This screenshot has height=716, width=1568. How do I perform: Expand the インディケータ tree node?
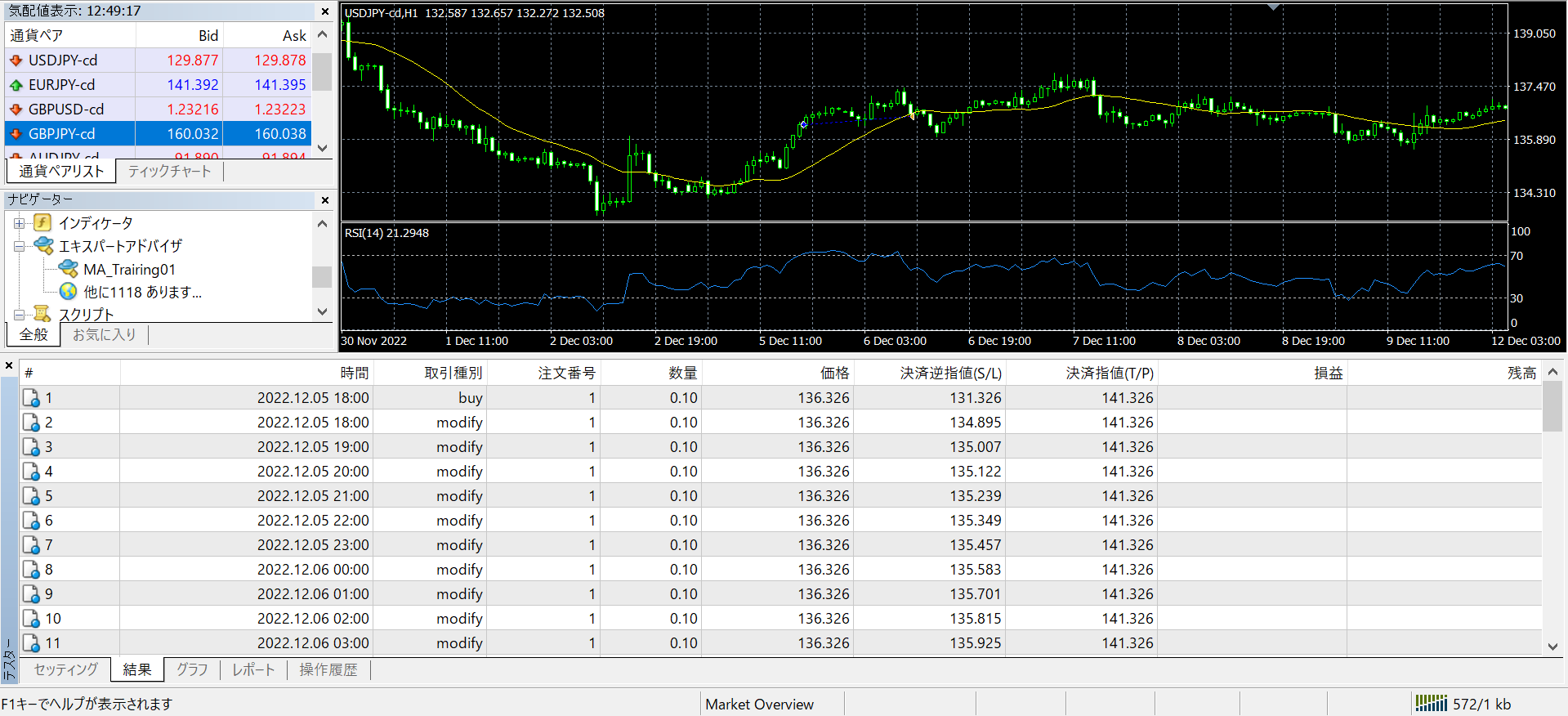pyautogui.click(x=19, y=223)
